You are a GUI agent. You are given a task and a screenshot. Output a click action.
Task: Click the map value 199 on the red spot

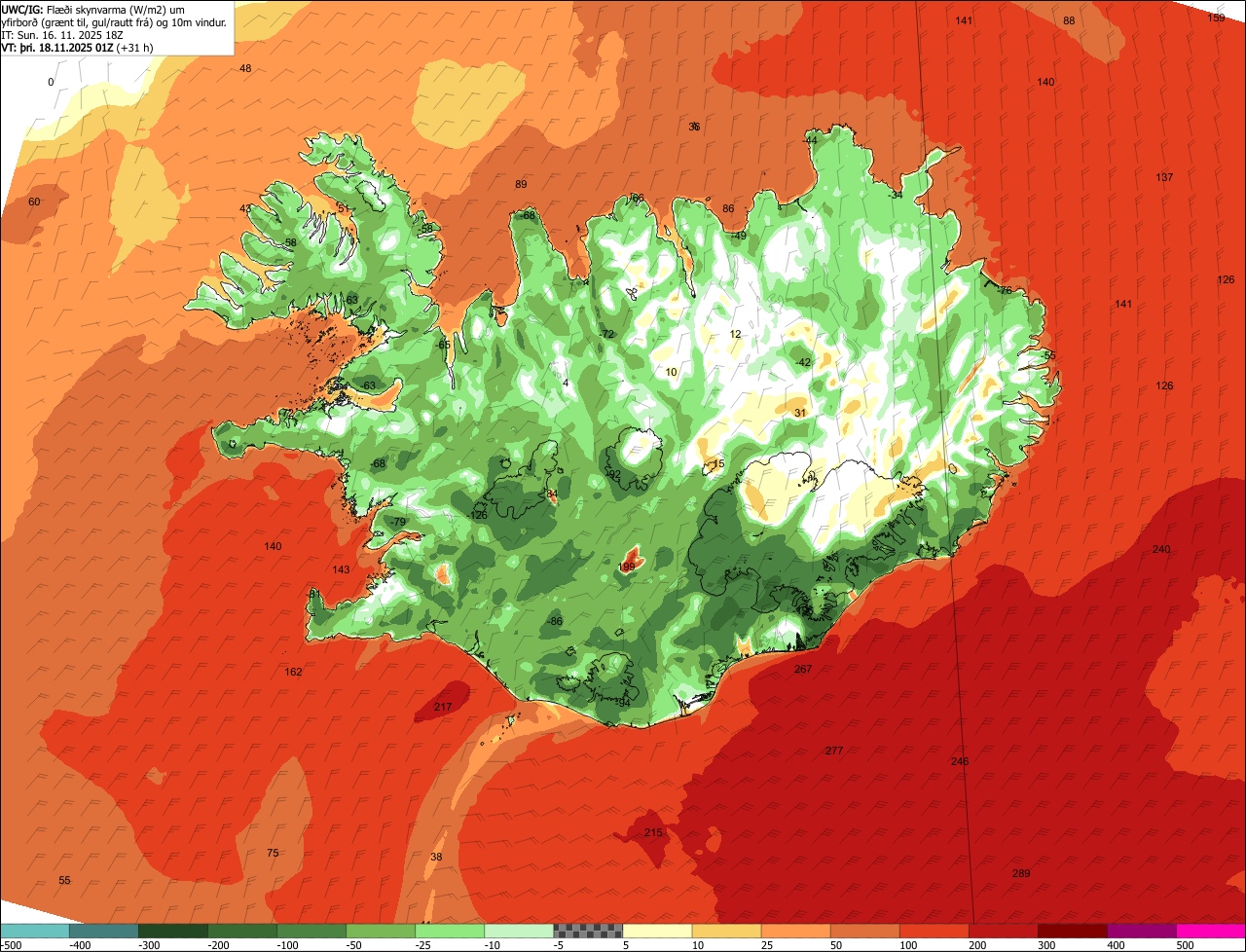tap(627, 567)
